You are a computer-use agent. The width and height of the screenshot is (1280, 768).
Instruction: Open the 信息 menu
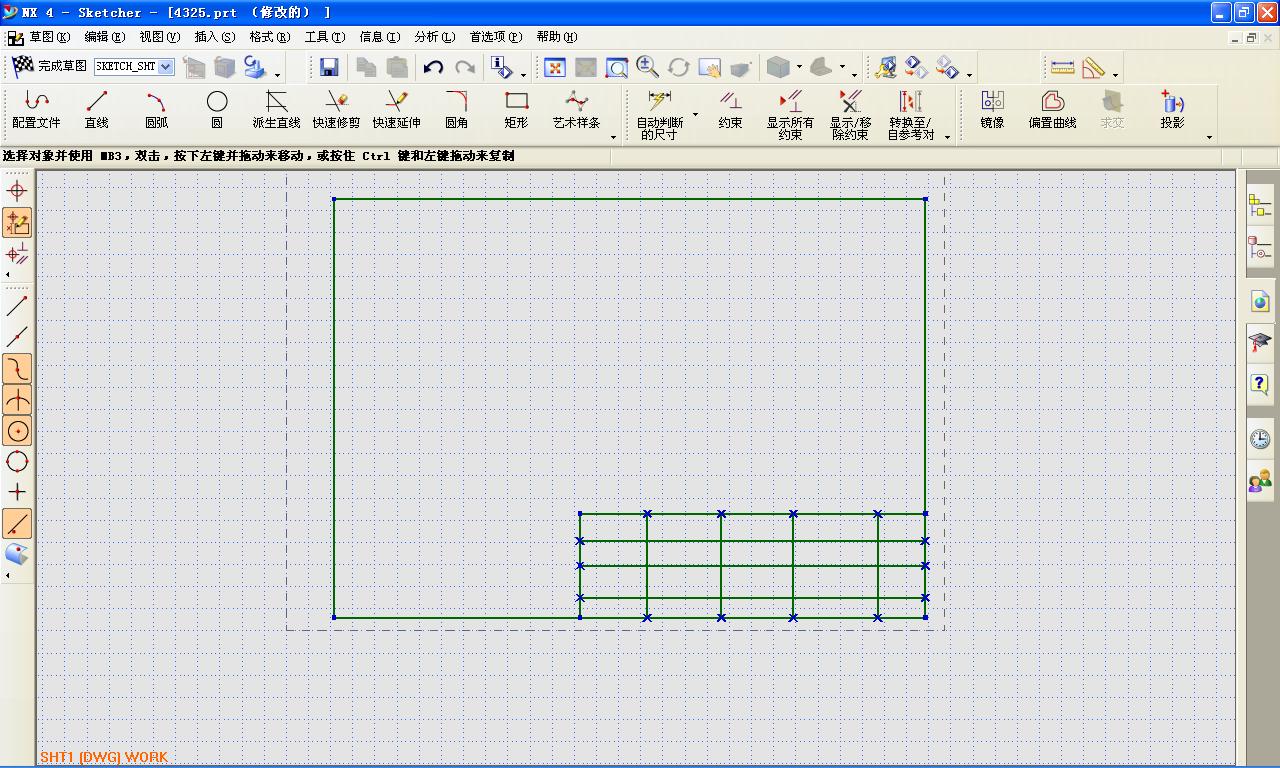coord(380,37)
